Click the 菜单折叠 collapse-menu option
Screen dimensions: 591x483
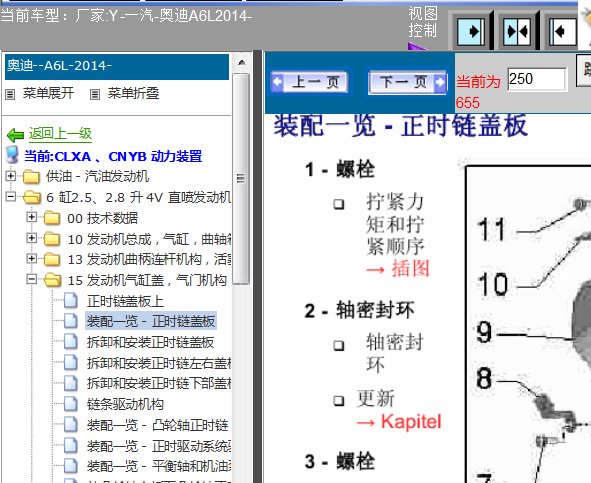click(x=133, y=93)
